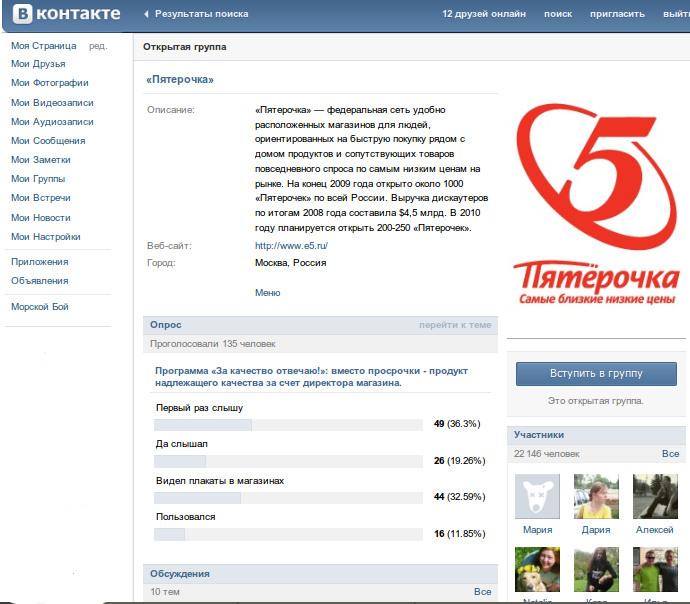Open the girl-with-dog member photo
The image size is (690, 604).
pyautogui.click(x=537, y=569)
